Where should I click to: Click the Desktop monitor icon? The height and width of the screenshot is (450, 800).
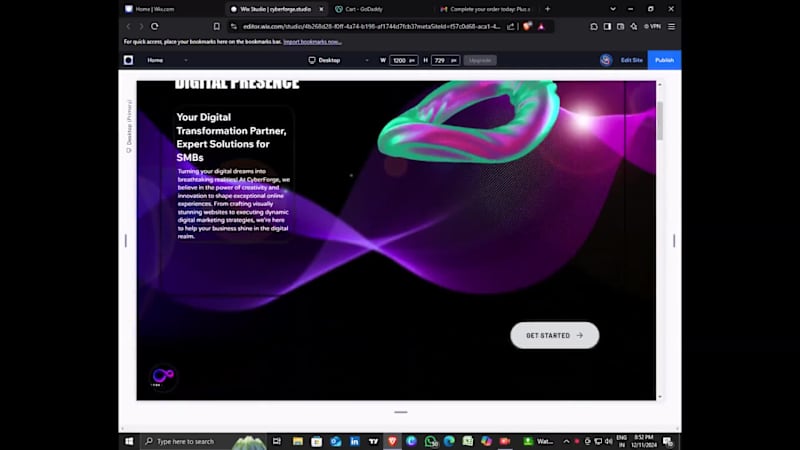pyautogui.click(x=312, y=60)
